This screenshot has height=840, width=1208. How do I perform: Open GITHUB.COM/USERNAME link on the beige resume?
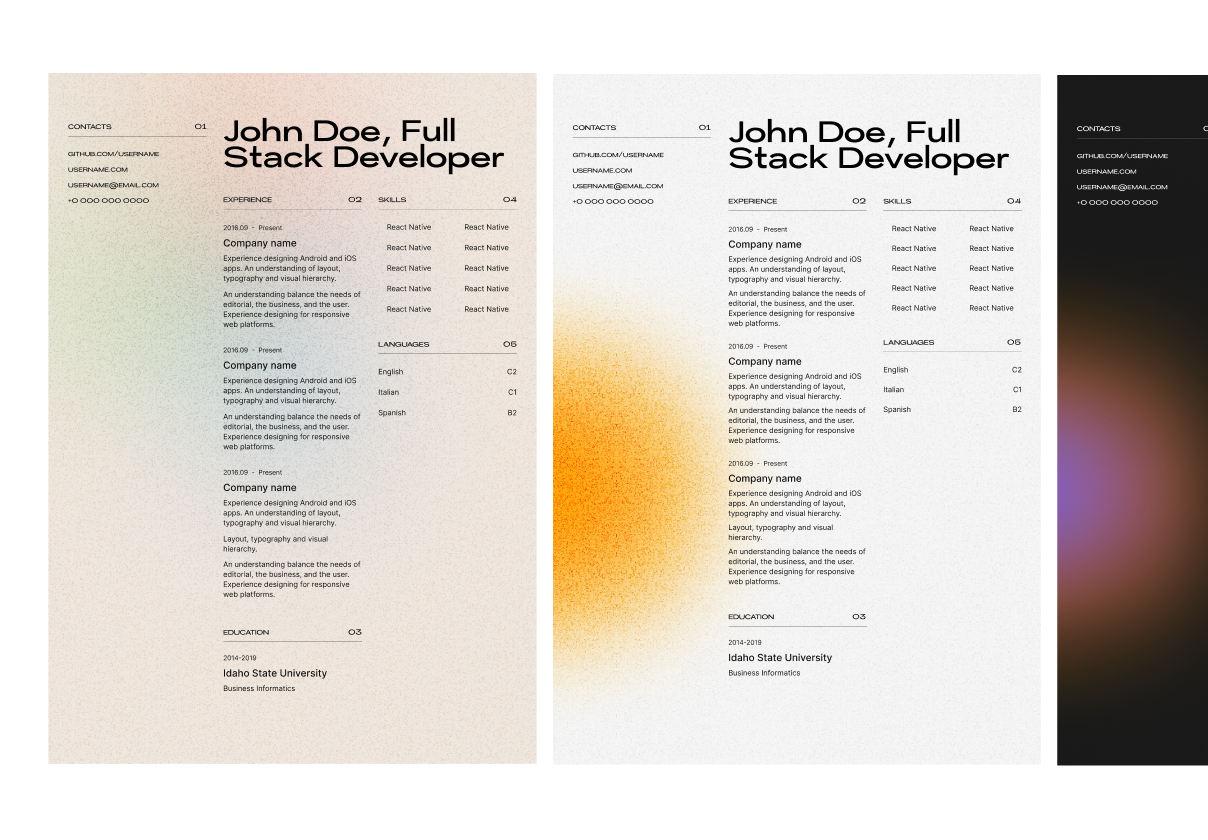click(113, 154)
